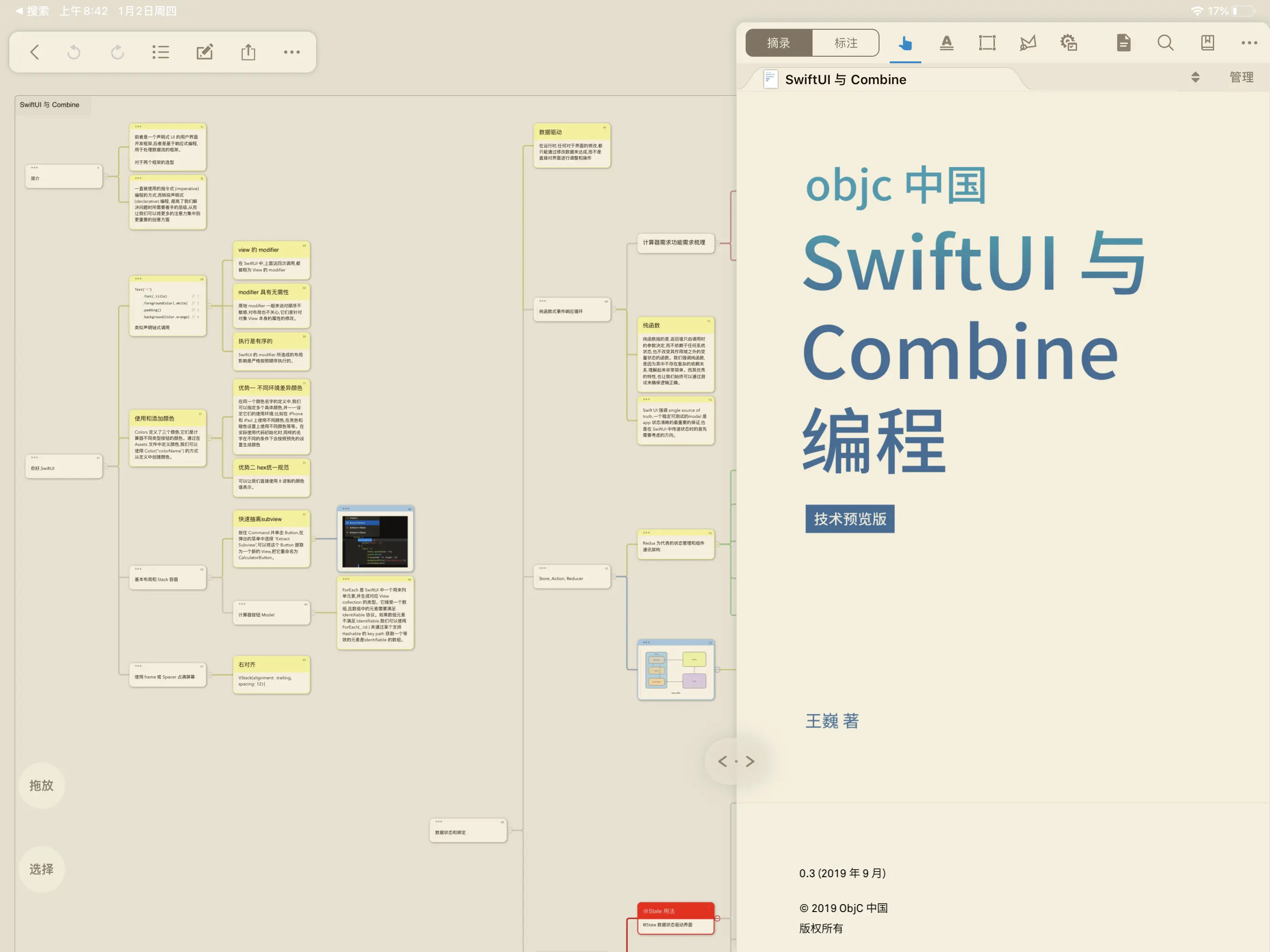Open search in the document panel
The width and height of the screenshot is (1270, 952).
(1165, 43)
